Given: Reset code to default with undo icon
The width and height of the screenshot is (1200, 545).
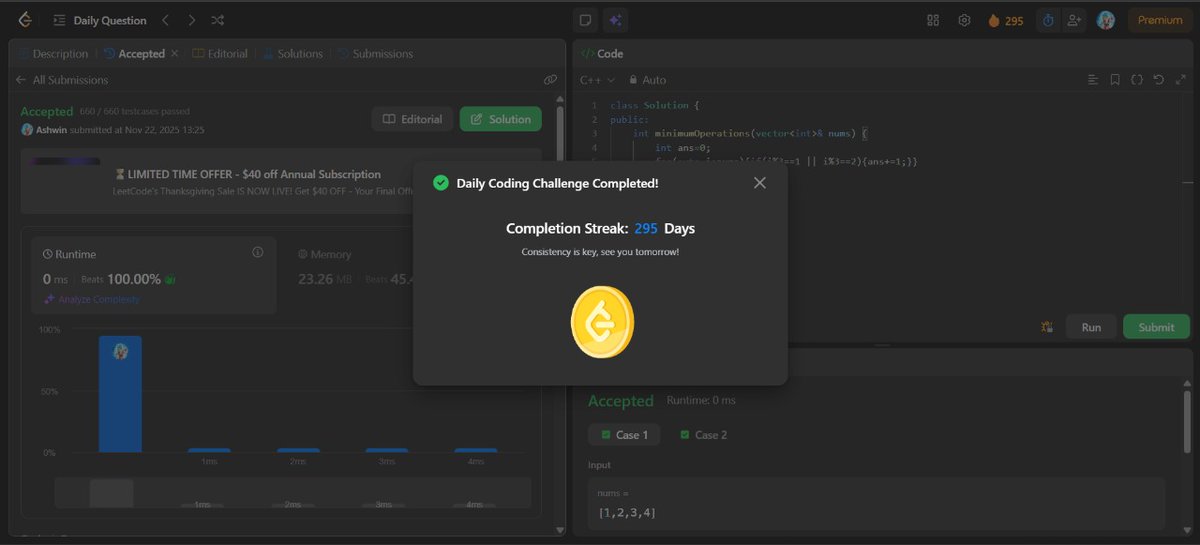Looking at the screenshot, I should pos(1159,80).
